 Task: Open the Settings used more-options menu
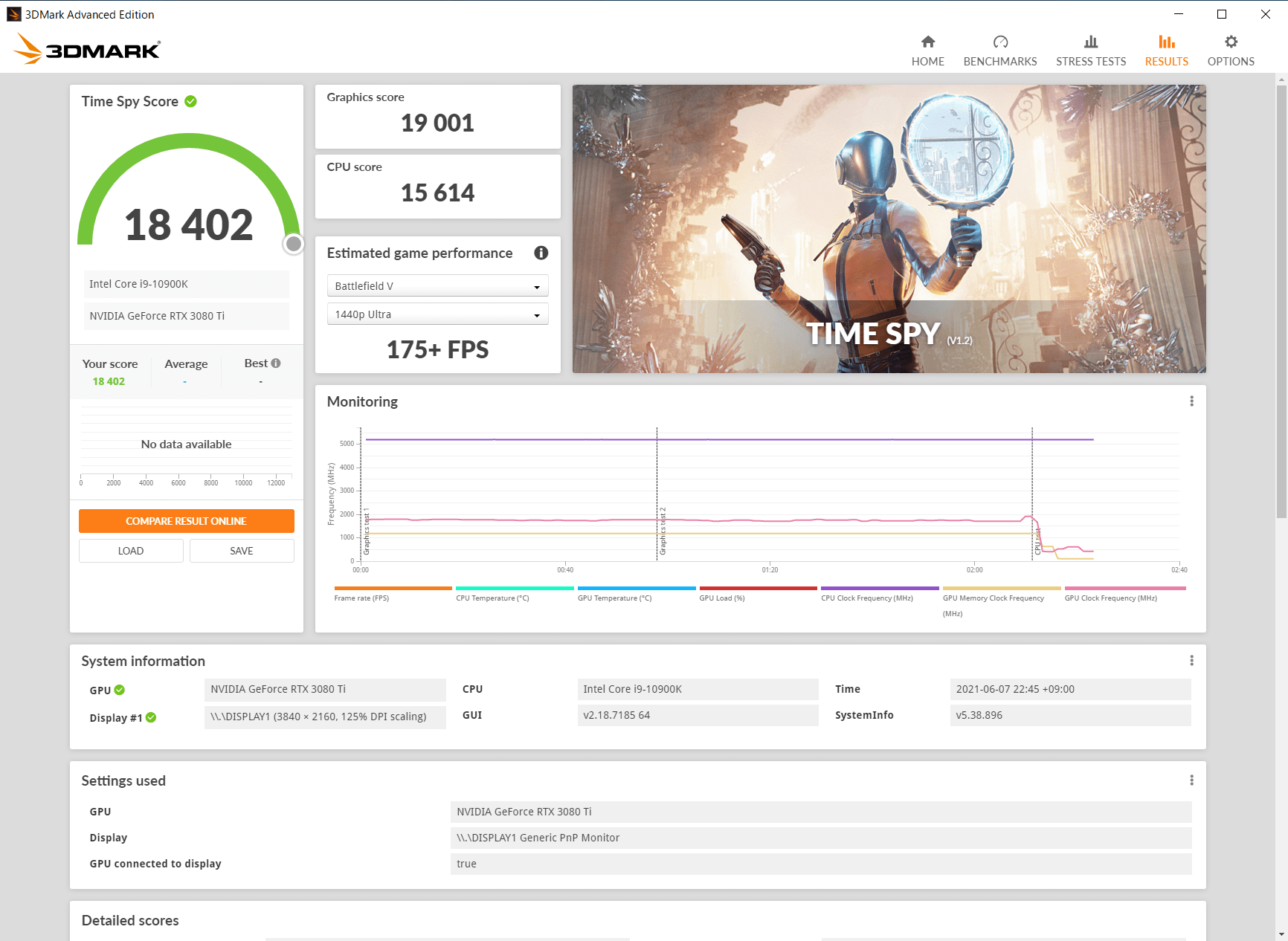1191,780
